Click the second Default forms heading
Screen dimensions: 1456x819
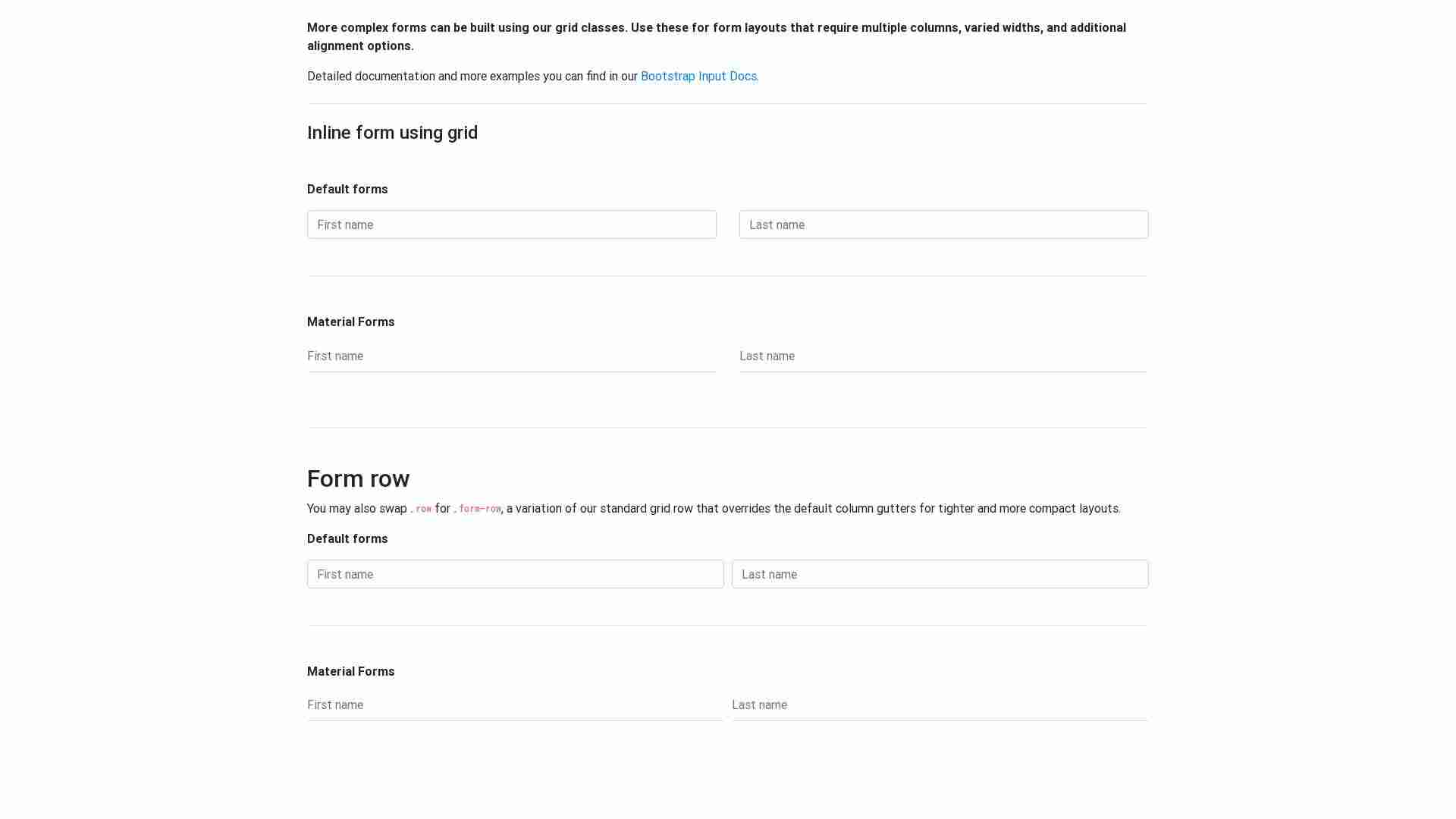pyautogui.click(x=347, y=538)
